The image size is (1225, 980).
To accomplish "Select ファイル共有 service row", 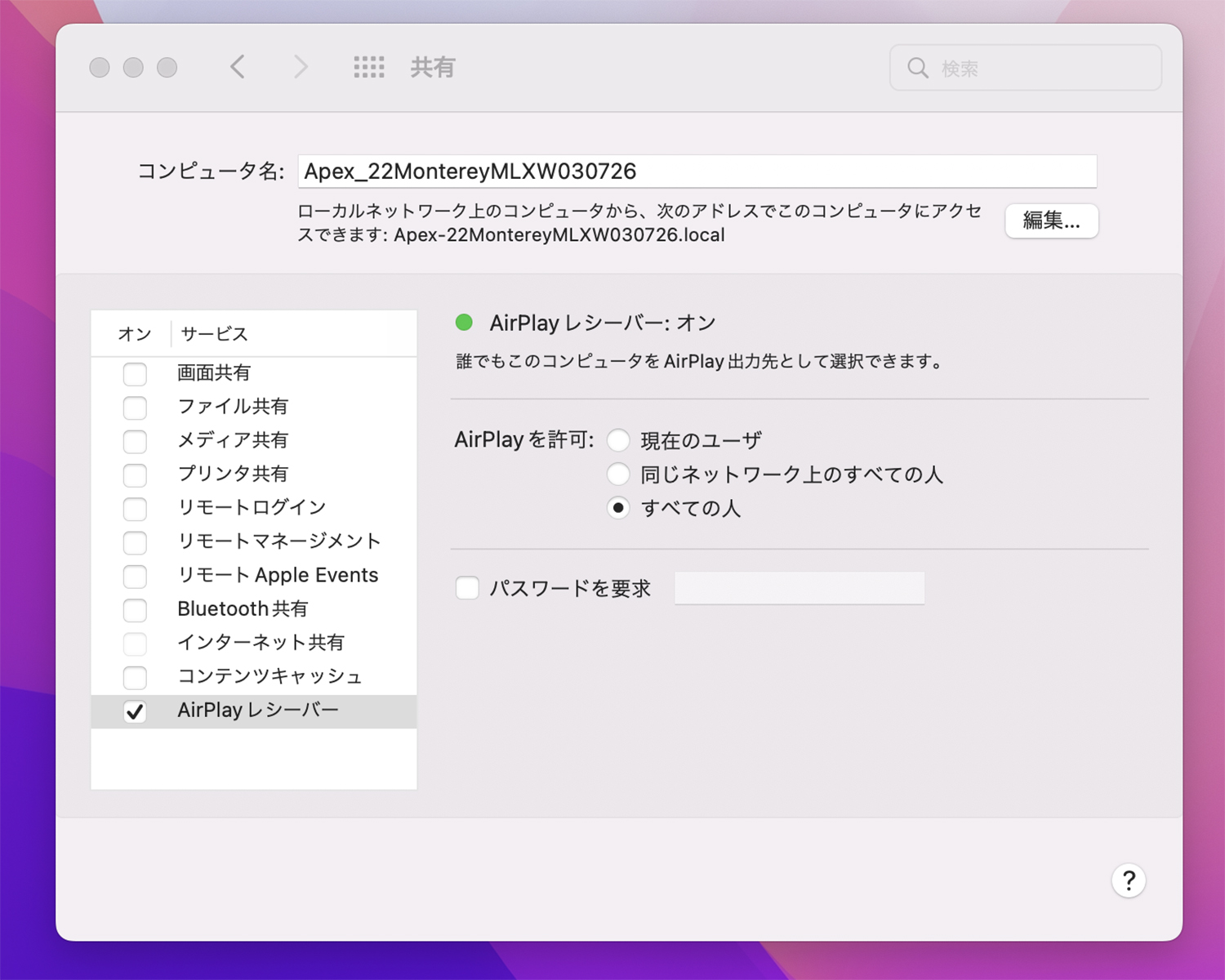I will 254,407.
